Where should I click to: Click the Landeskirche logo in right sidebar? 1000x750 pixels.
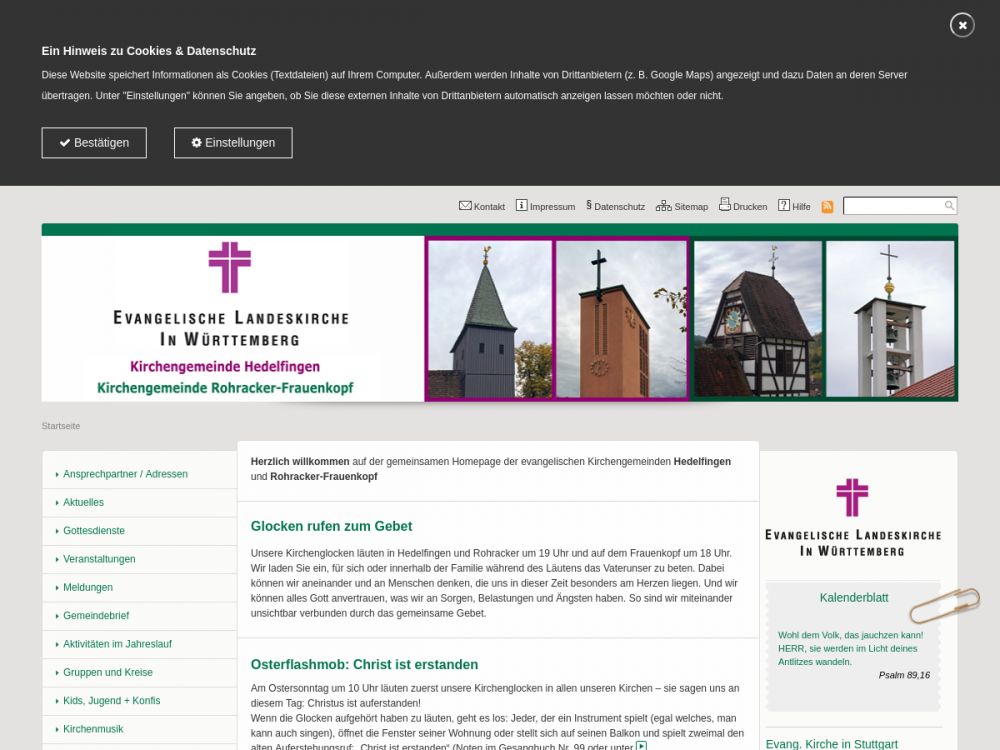click(x=852, y=517)
